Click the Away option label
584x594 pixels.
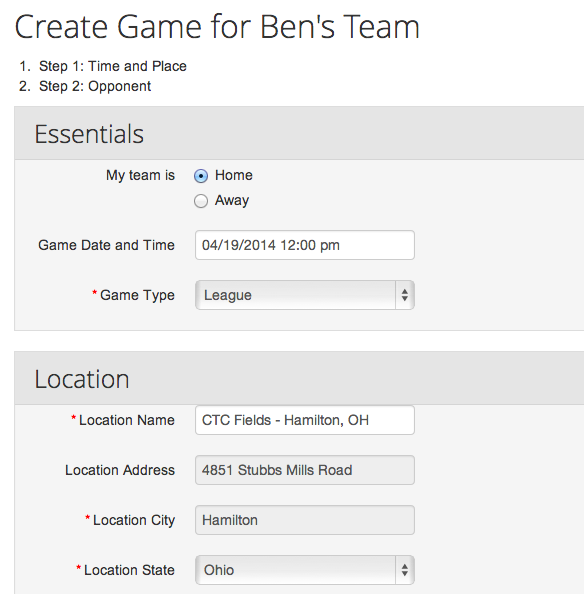pos(232,200)
